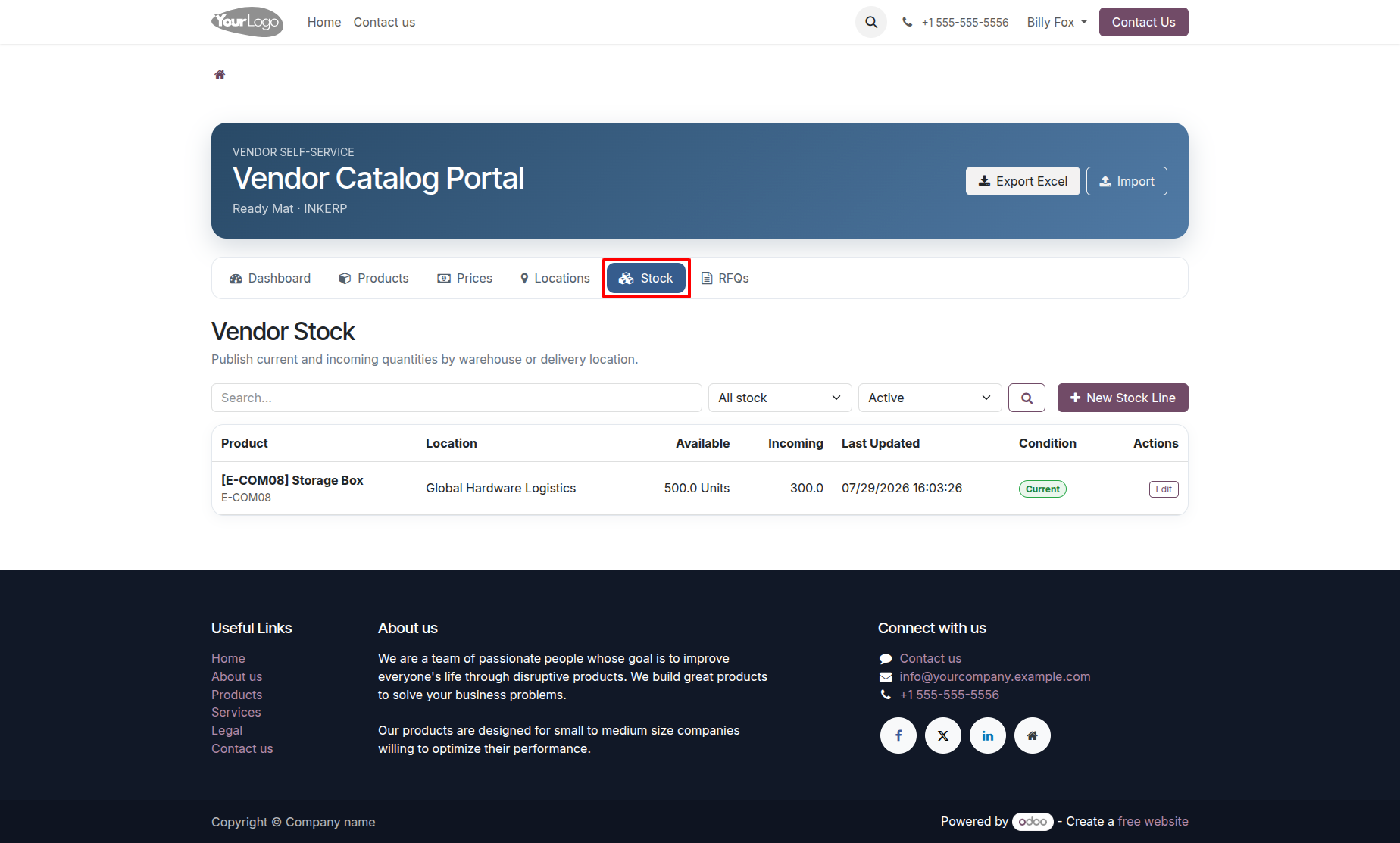Open Home in the top navigation
This screenshot has width=1400, height=843.
(324, 22)
